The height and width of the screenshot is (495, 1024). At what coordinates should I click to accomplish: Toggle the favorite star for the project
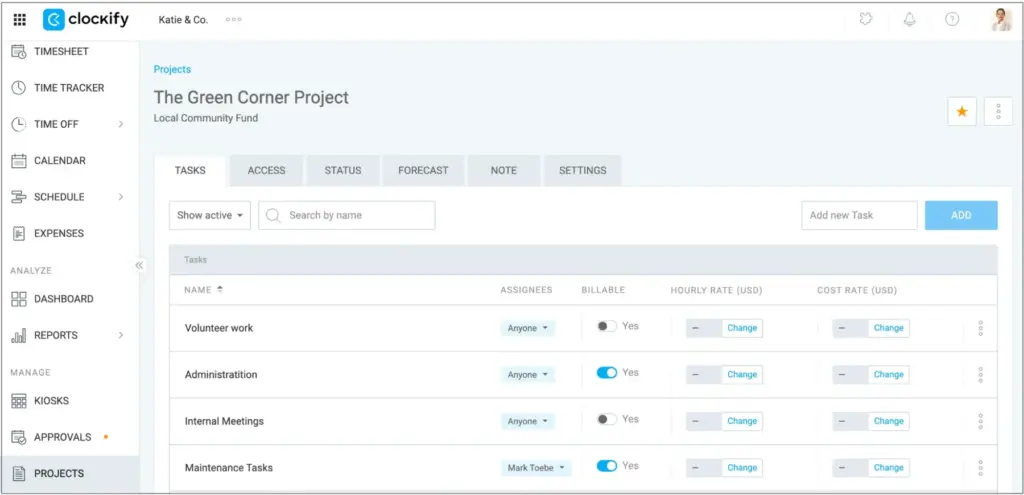(962, 112)
